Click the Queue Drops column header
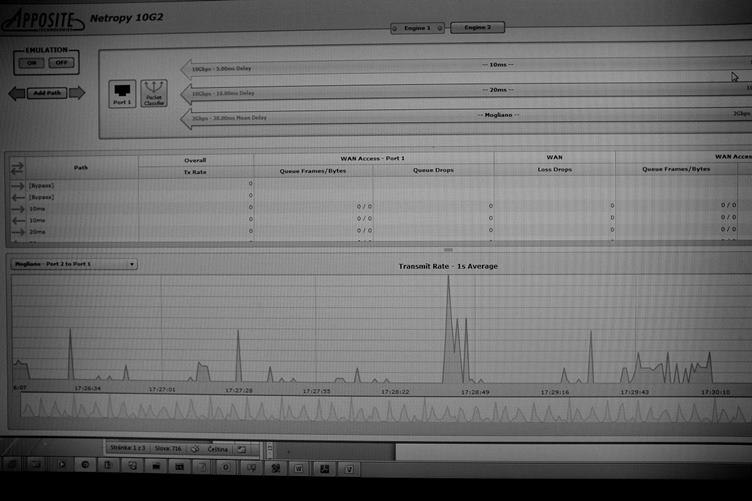 434,170
